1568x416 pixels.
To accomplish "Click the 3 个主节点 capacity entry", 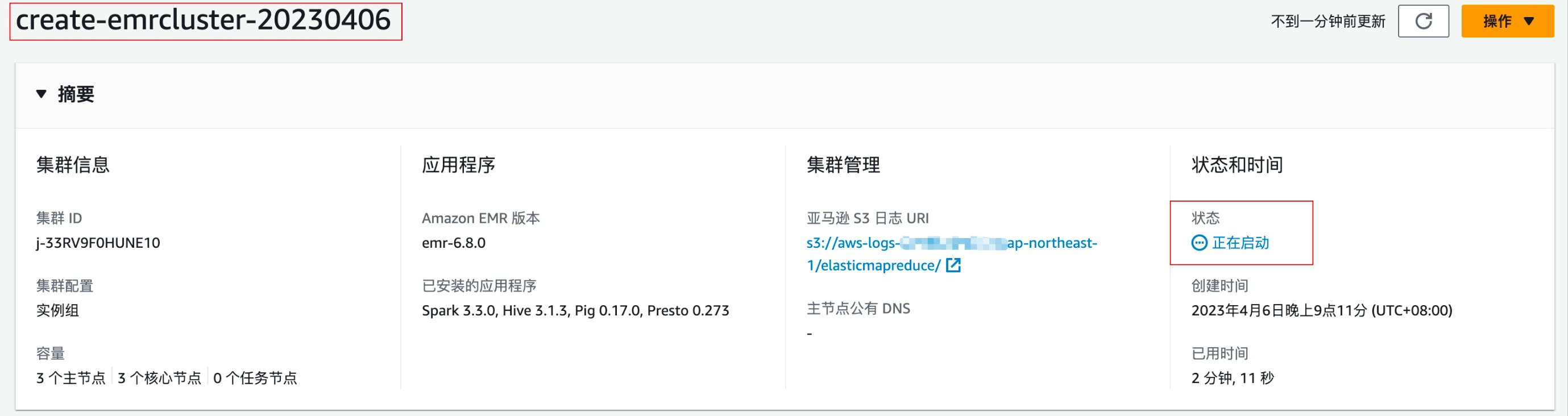I will click(x=70, y=378).
